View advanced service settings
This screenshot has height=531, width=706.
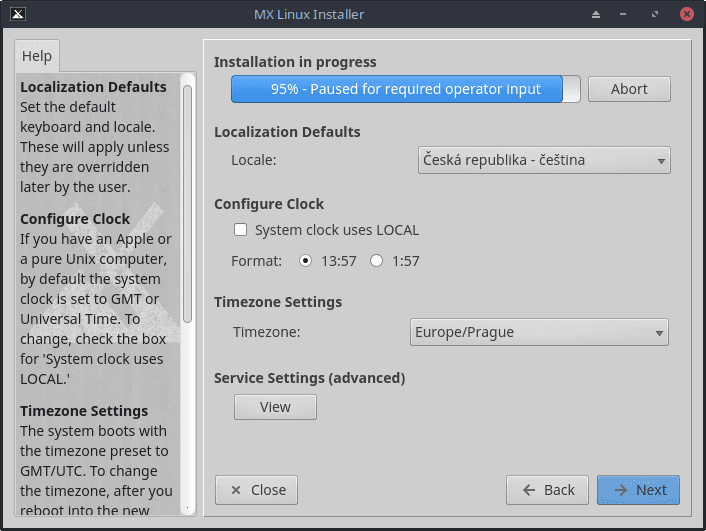pos(275,407)
